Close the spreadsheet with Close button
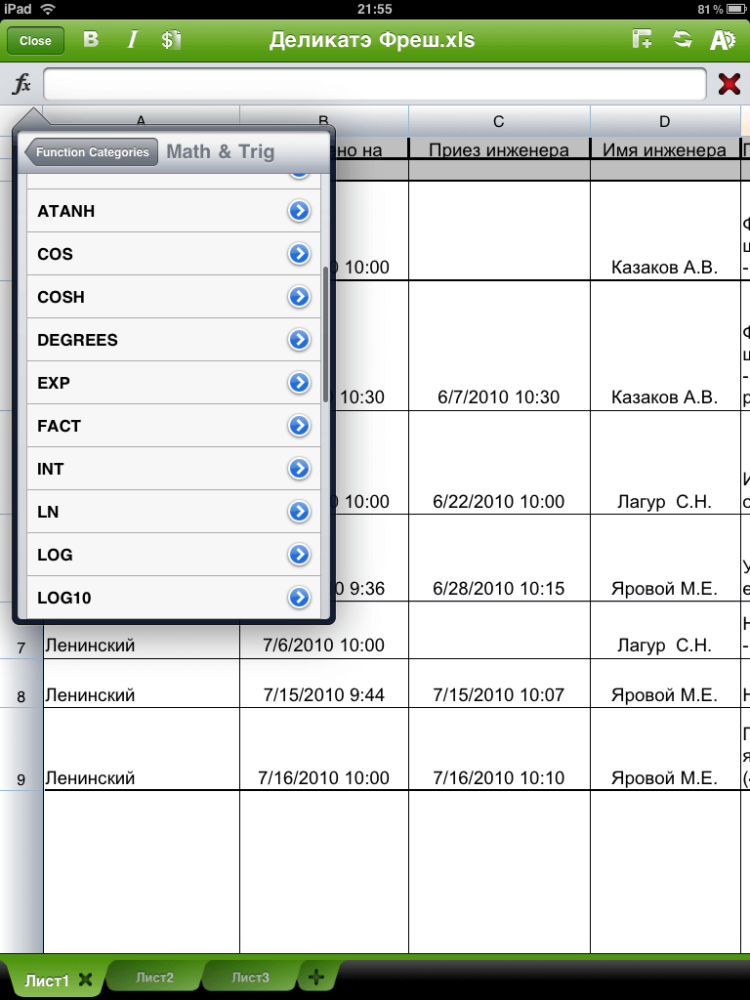750x1000 pixels. [x=35, y=40]
